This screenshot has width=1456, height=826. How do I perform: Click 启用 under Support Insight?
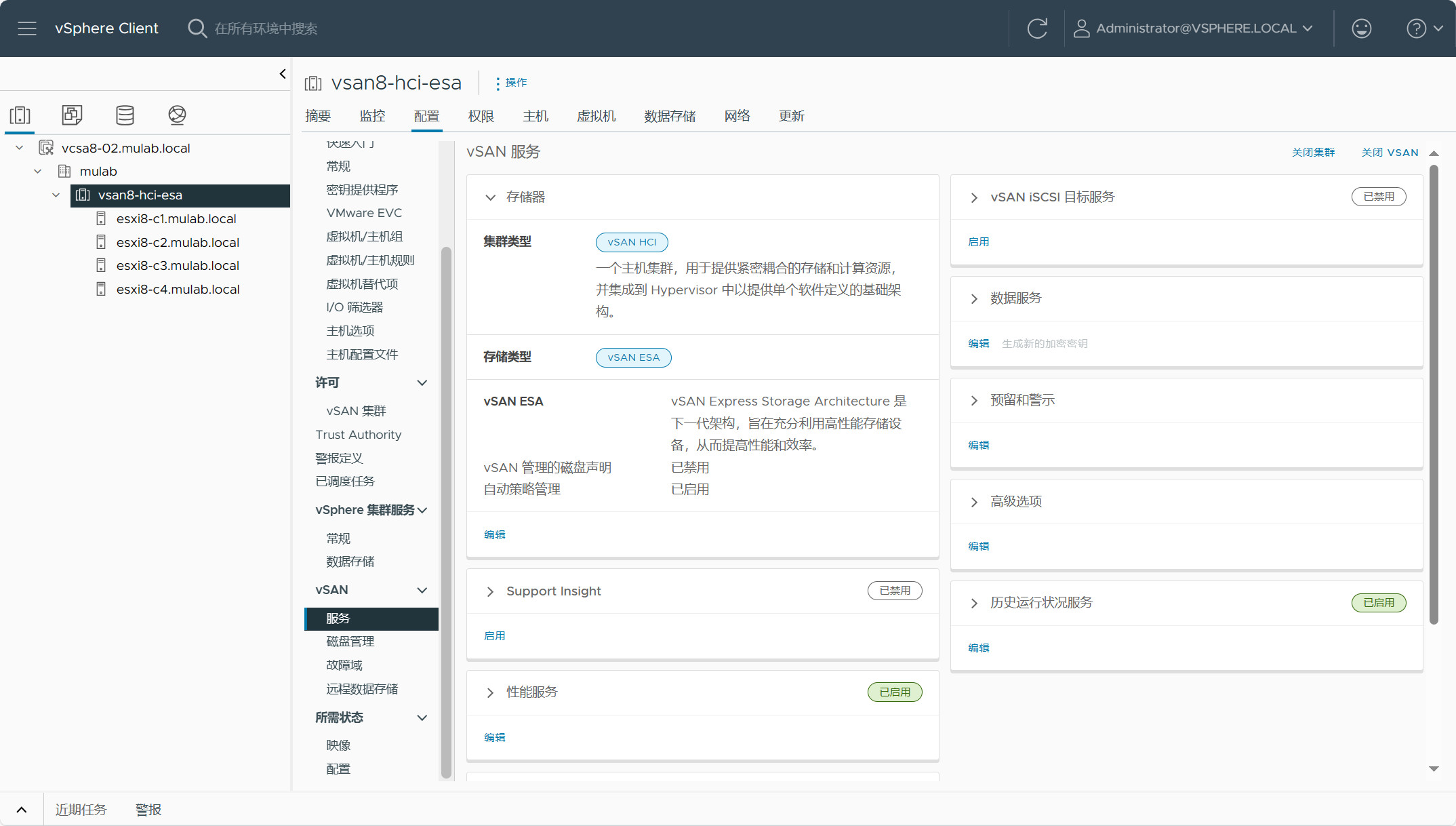(494, 635)
